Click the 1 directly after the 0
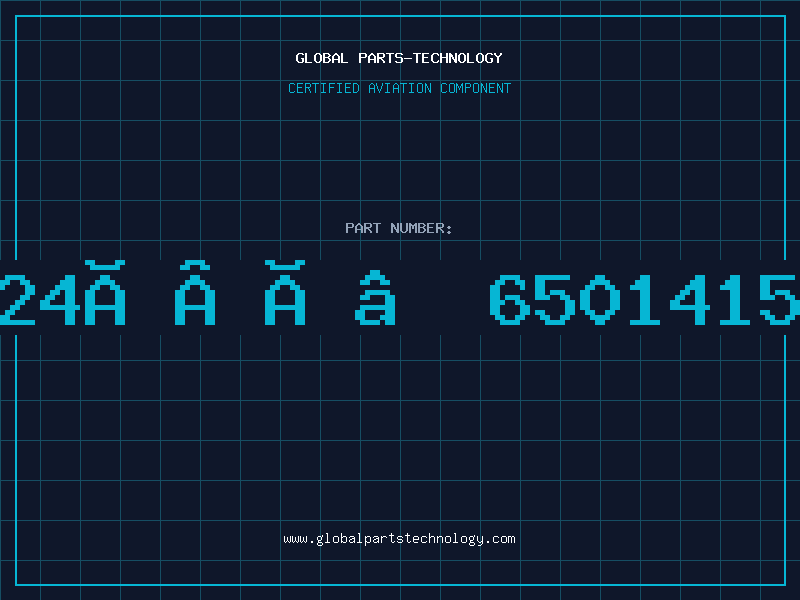The image size is (800, 600). point(645,299)
